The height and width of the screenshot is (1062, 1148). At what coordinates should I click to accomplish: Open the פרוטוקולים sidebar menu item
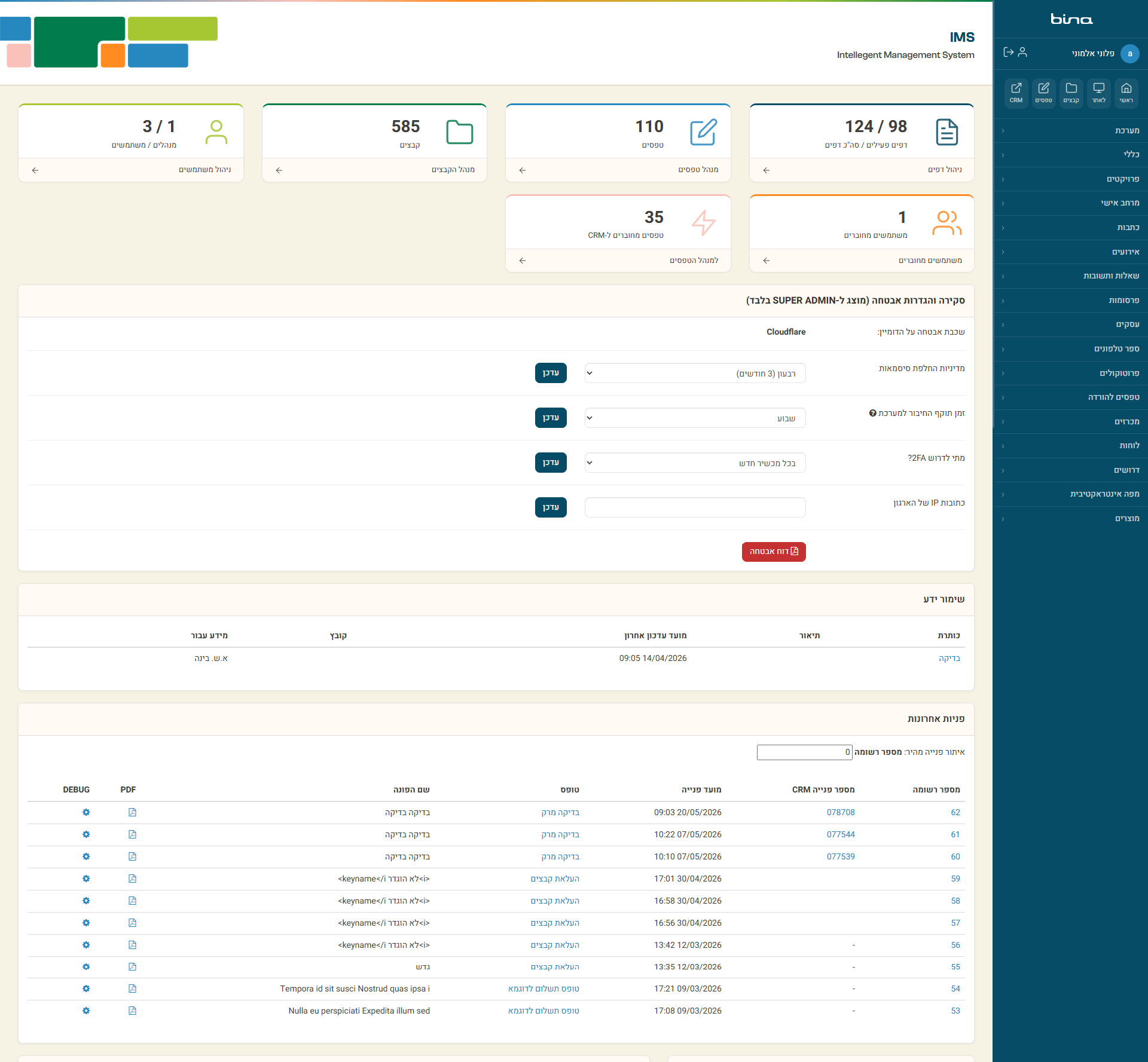click(x=1070, y=374)
